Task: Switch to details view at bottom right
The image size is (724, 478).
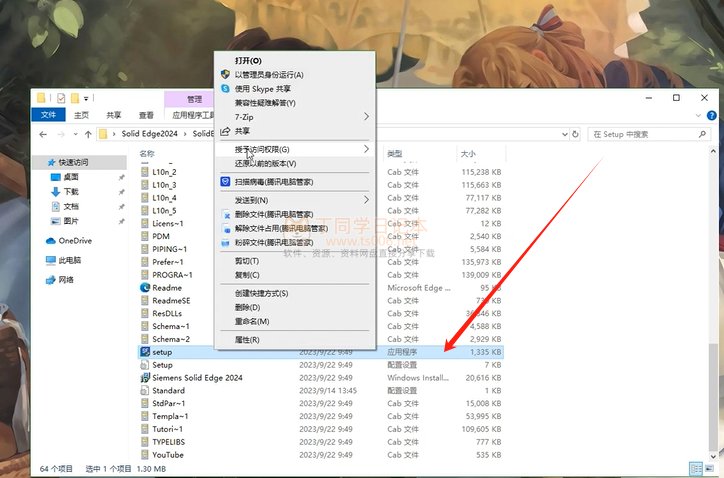Action: tap(696, 469)
